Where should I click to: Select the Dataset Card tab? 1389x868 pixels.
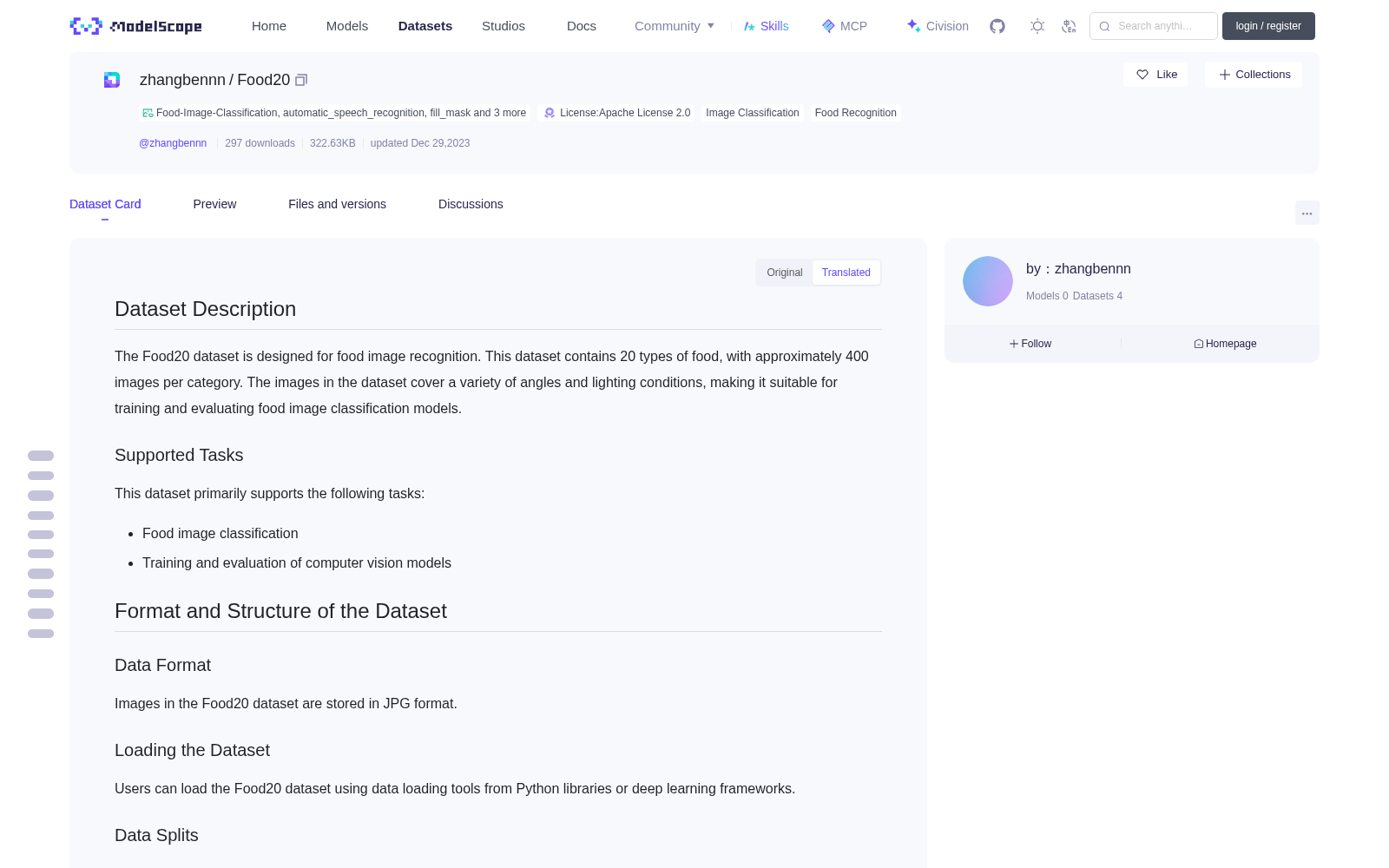click(105, 204)
